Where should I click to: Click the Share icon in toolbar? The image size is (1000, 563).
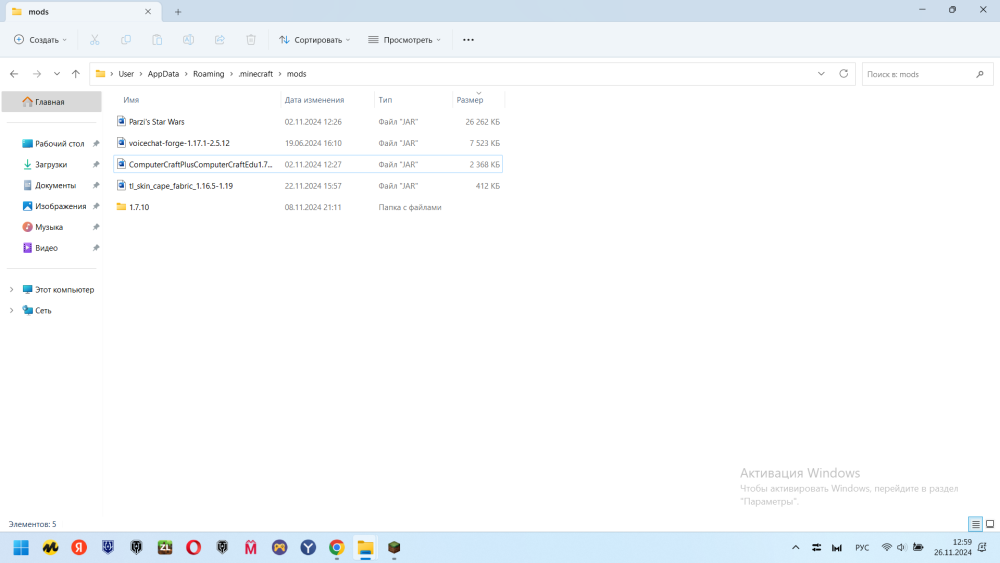click(219, 40)
